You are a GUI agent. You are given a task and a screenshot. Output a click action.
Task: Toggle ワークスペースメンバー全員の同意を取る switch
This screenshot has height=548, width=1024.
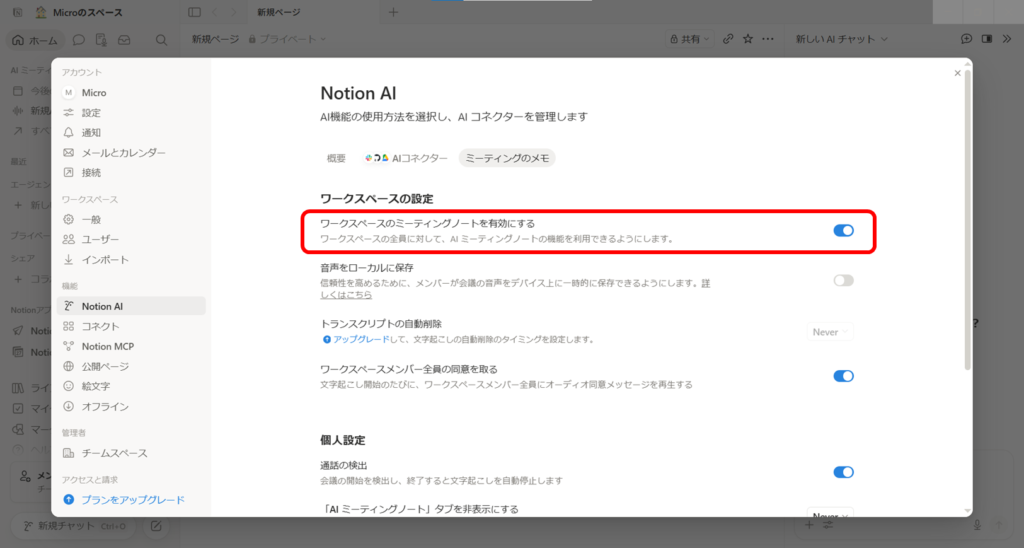(x=843, y=376)
